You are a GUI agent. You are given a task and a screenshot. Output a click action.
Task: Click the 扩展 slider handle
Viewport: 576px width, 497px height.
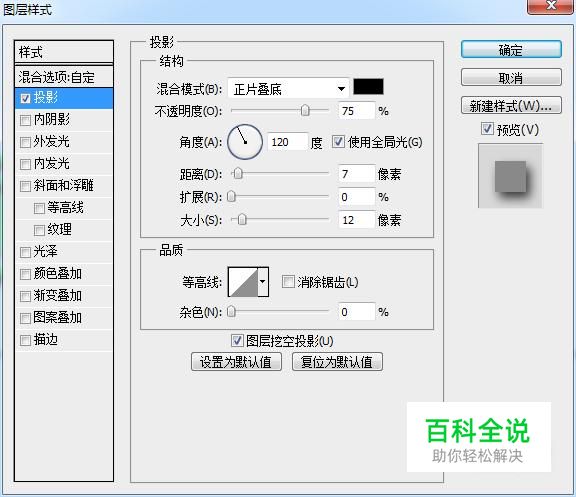point(231,197)
